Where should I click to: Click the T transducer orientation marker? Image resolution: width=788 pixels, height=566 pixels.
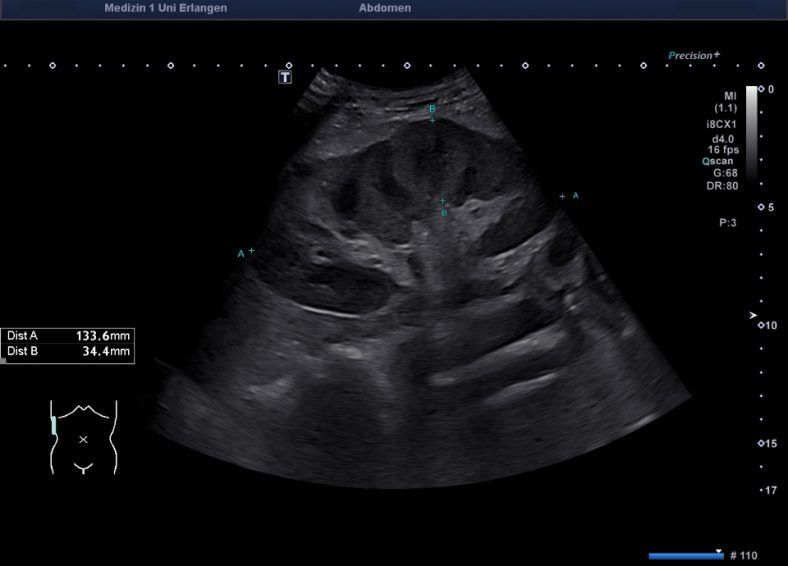[x=285, y=77]
